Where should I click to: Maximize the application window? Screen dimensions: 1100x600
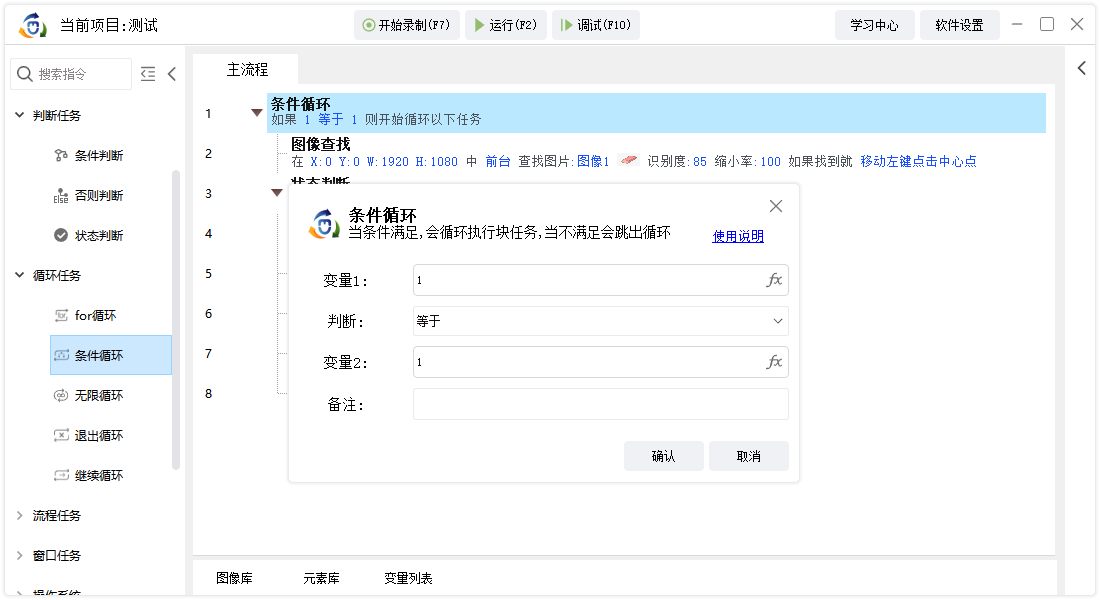(1047, 24)
